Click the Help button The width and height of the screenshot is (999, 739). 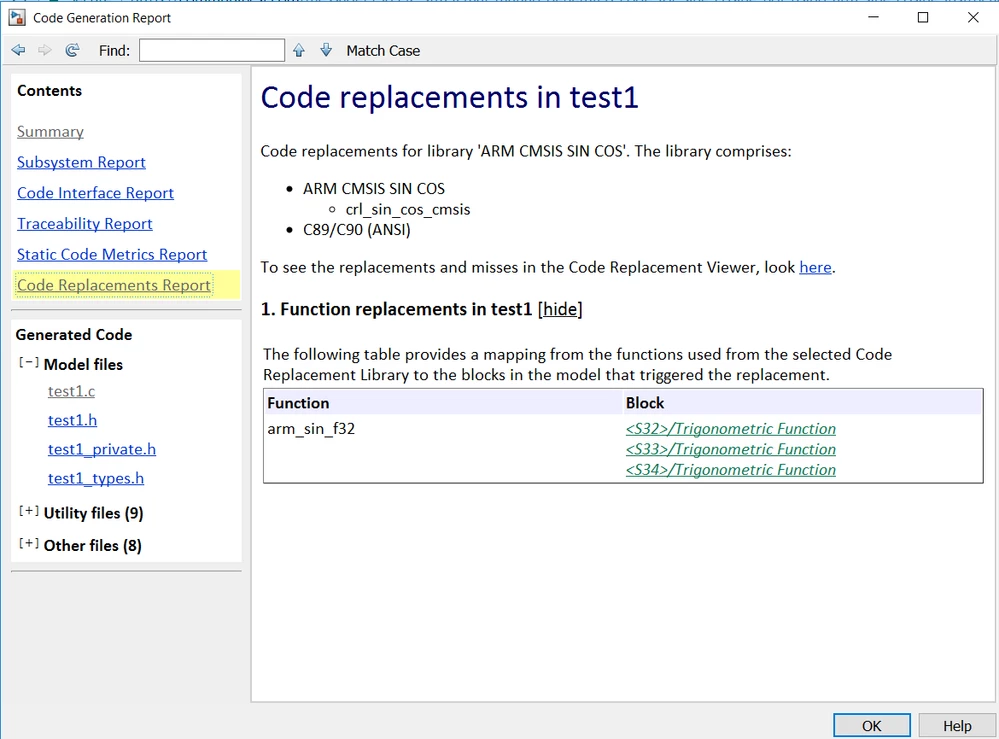[957, 726]
